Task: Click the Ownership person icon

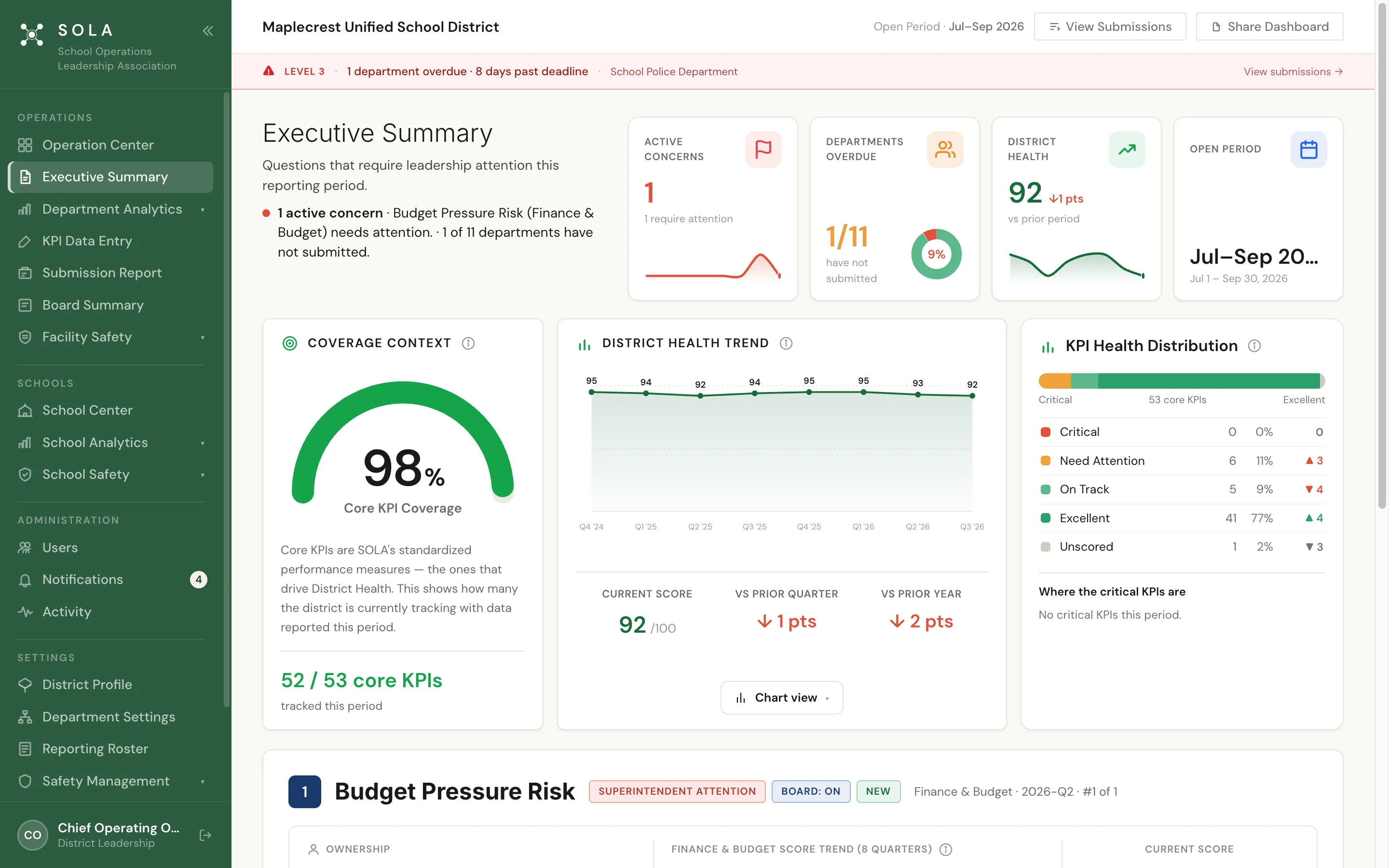Action: click(313, 849)
